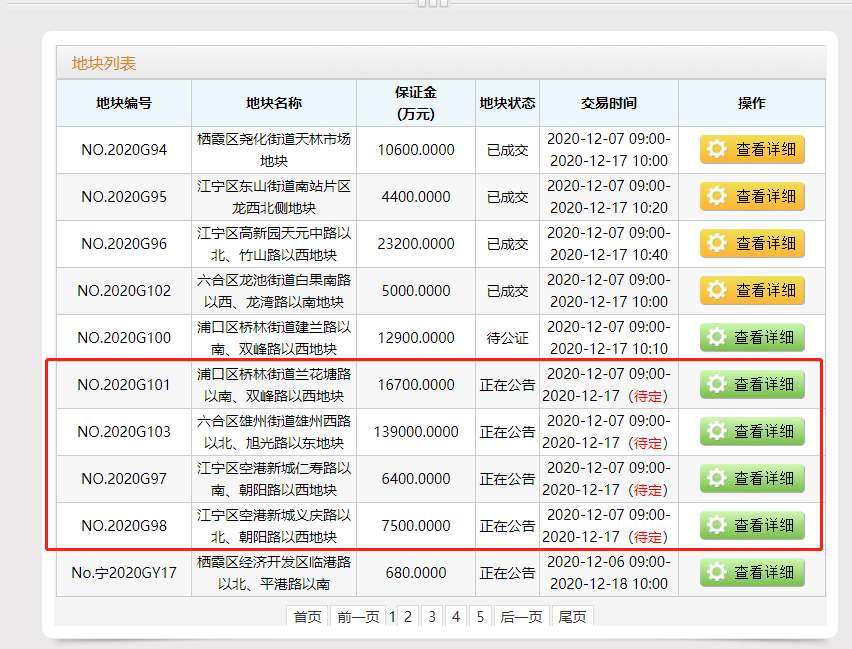
Task: Jump to page 2 of the list
Action: (x=408, y=617)
